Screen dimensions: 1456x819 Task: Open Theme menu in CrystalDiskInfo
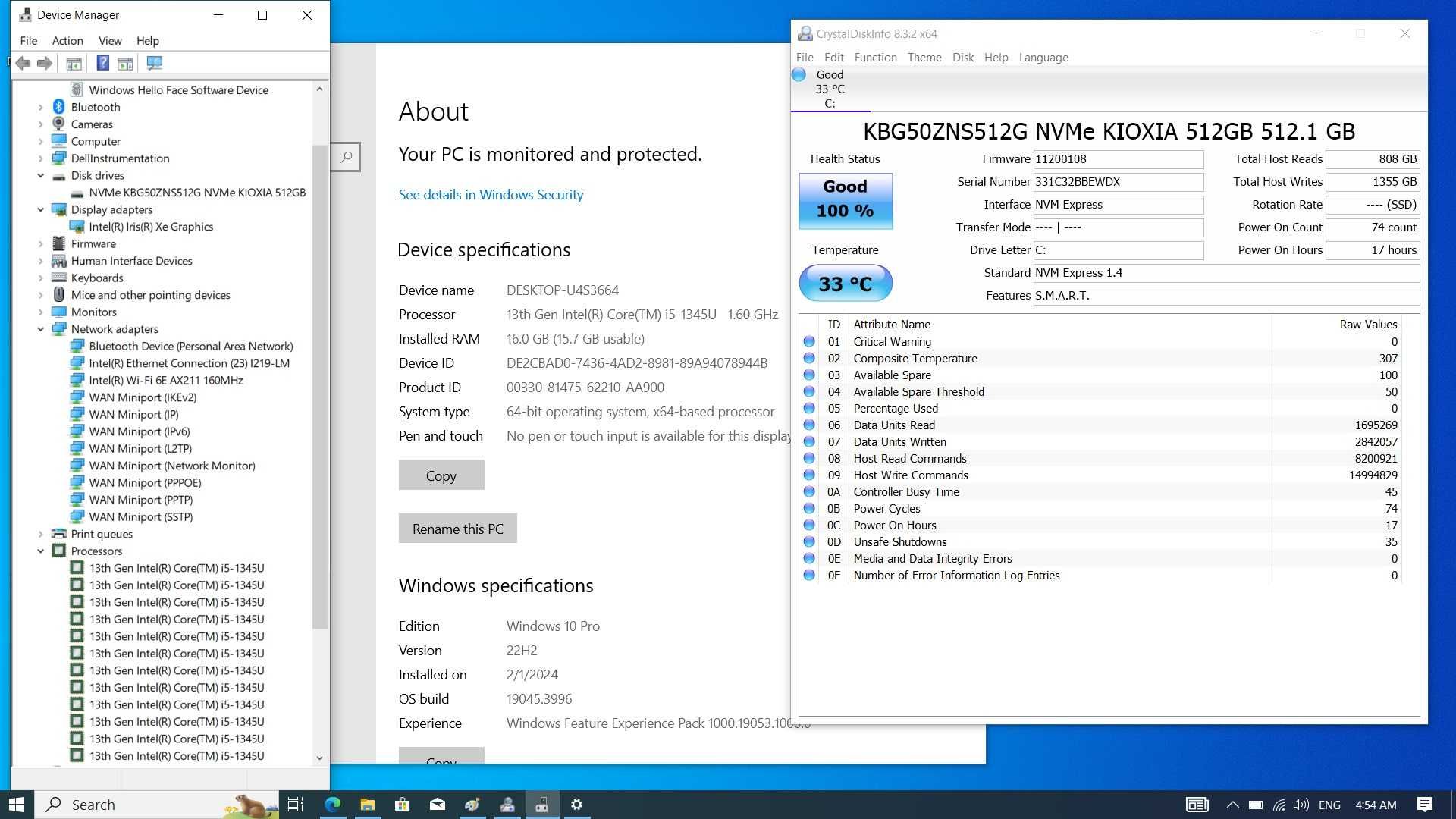(x=924, y=58)
